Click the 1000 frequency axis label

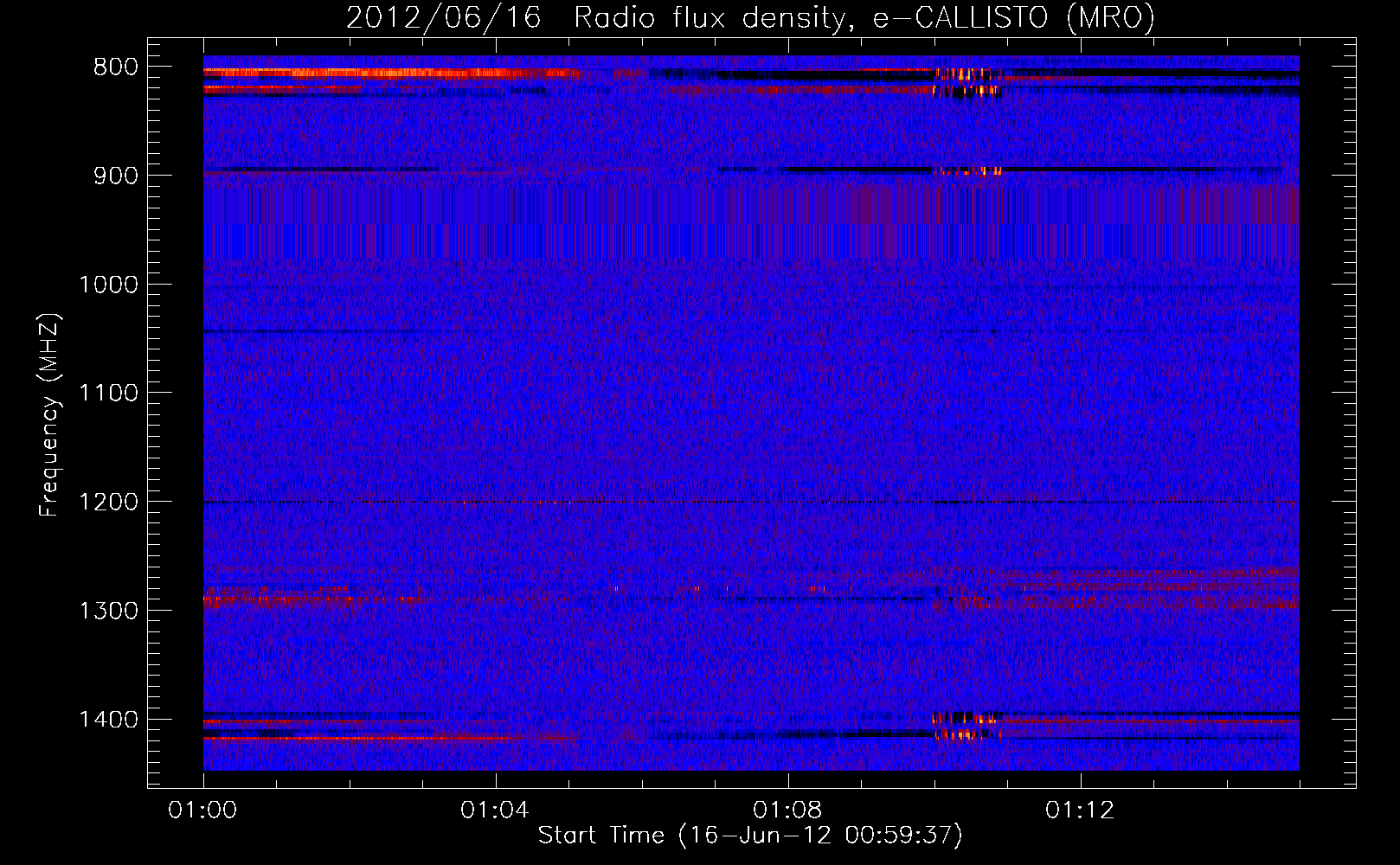[x=108, y=285]
